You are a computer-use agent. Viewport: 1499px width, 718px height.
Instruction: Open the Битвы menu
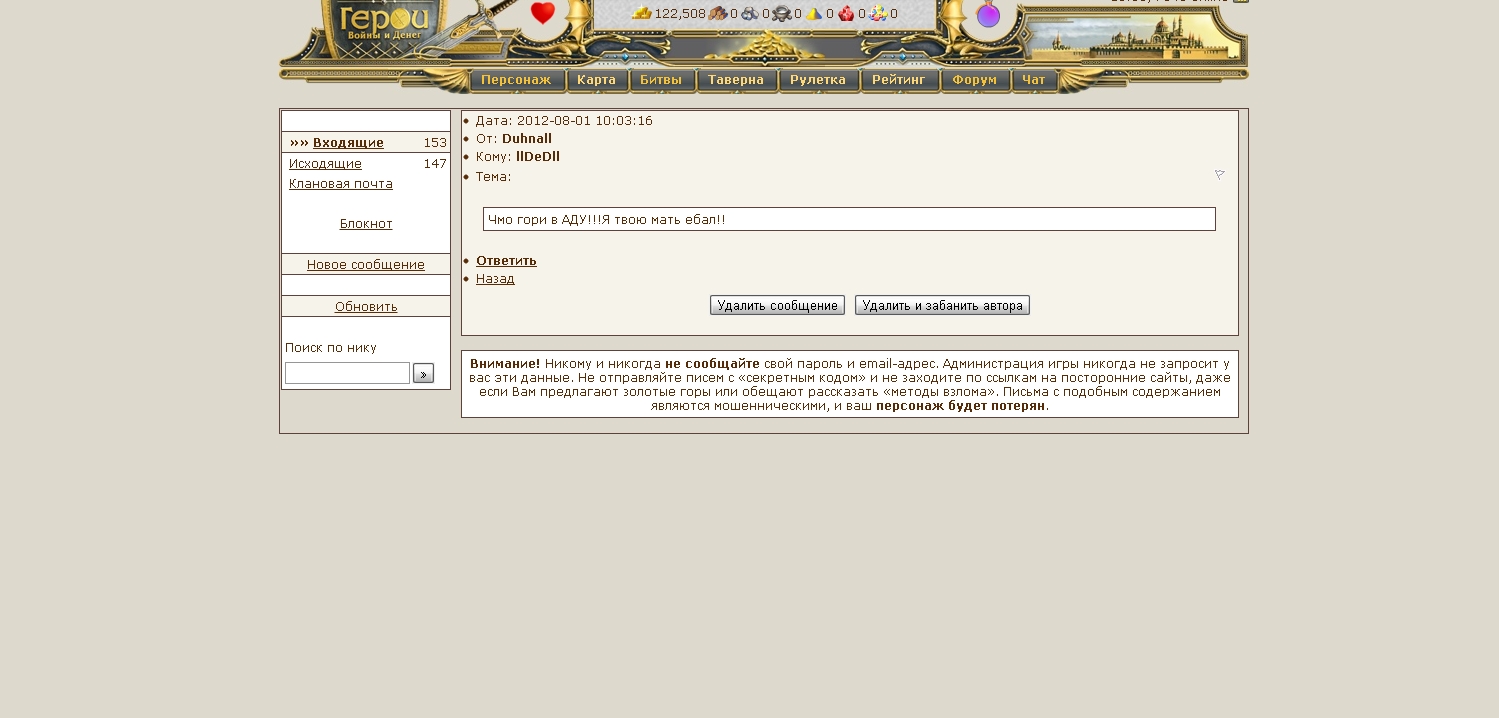pos(662,80)
